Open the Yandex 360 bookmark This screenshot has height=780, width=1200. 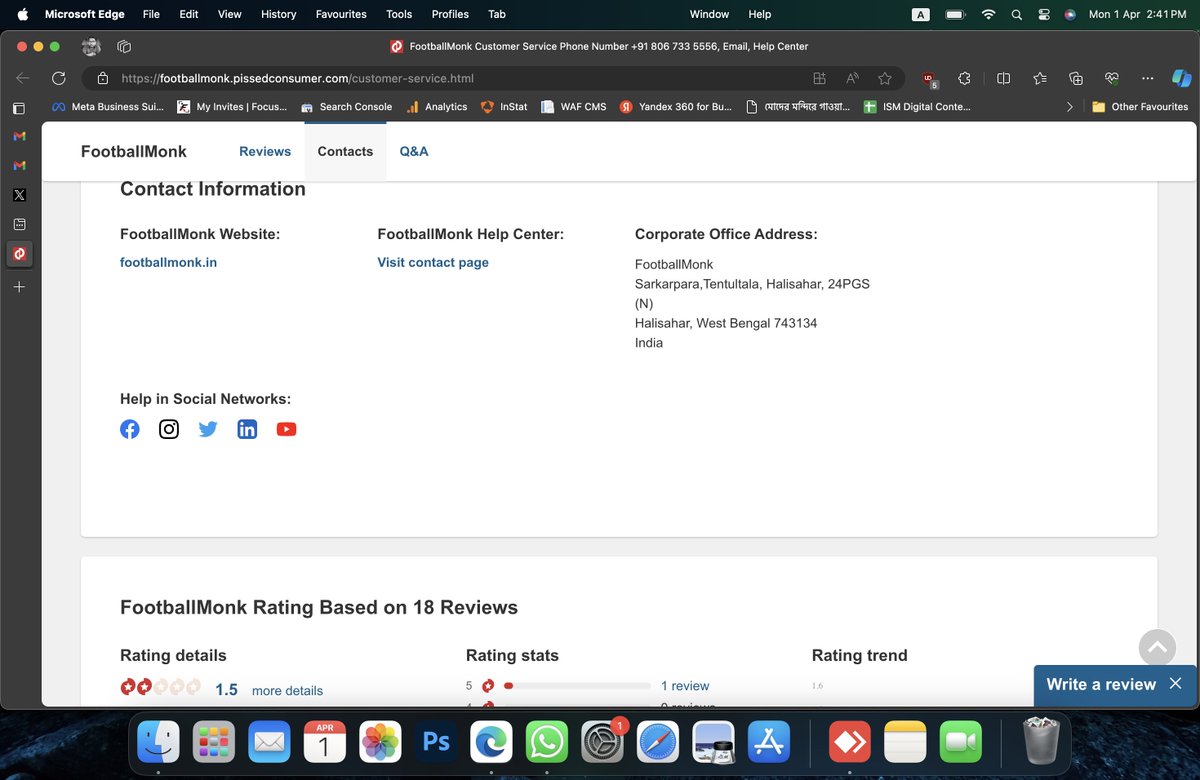click(x=675, y=107)
